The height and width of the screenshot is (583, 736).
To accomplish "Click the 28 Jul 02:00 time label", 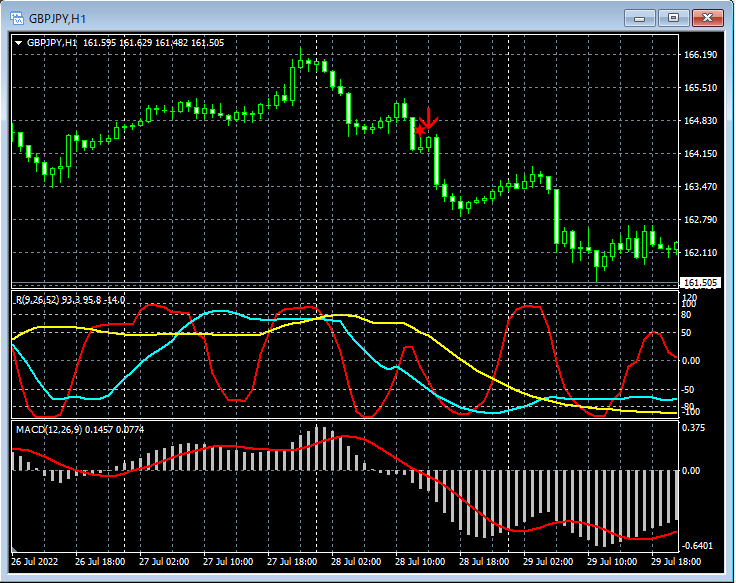I will coord(356,562).
